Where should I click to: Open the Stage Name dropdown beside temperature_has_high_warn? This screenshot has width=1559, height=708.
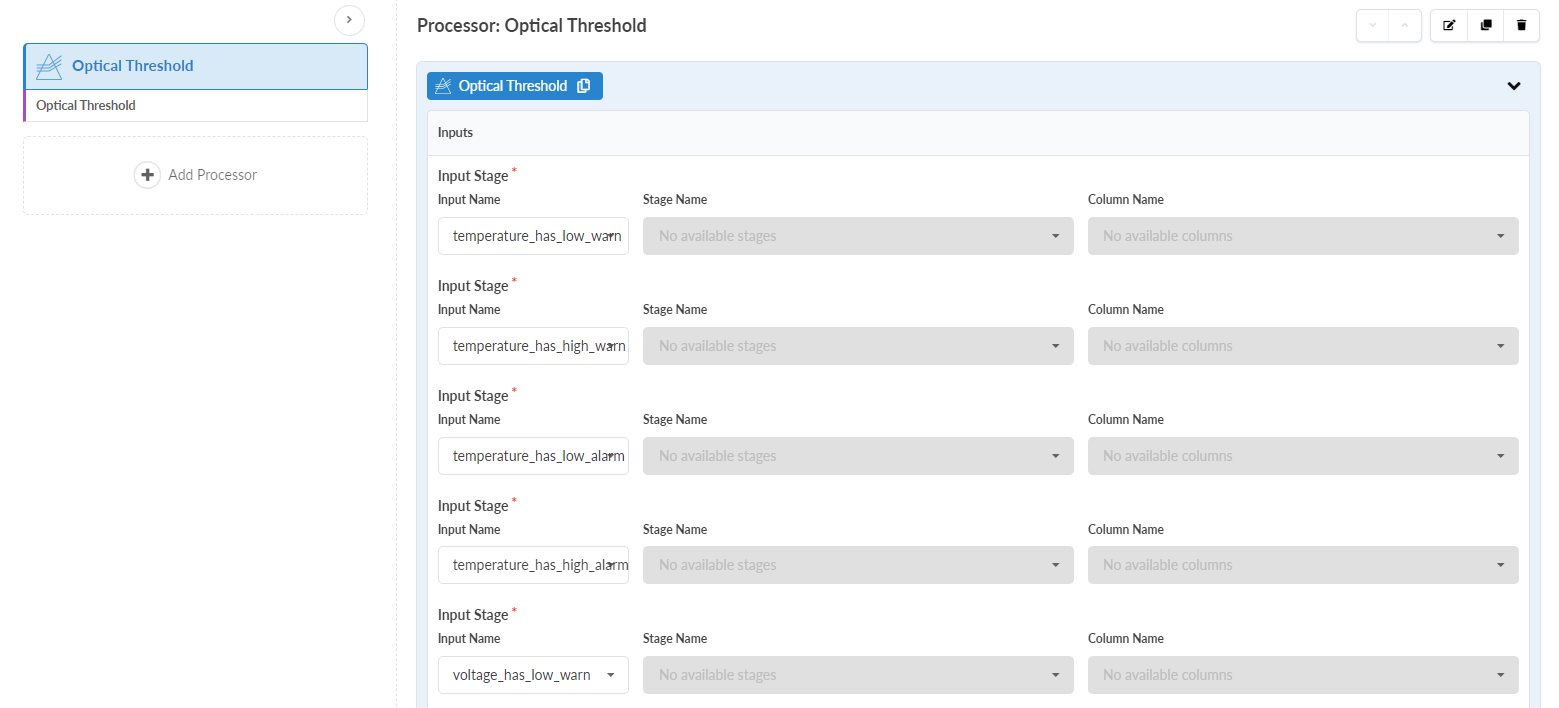pyautogui.click(x=857, y=346)
